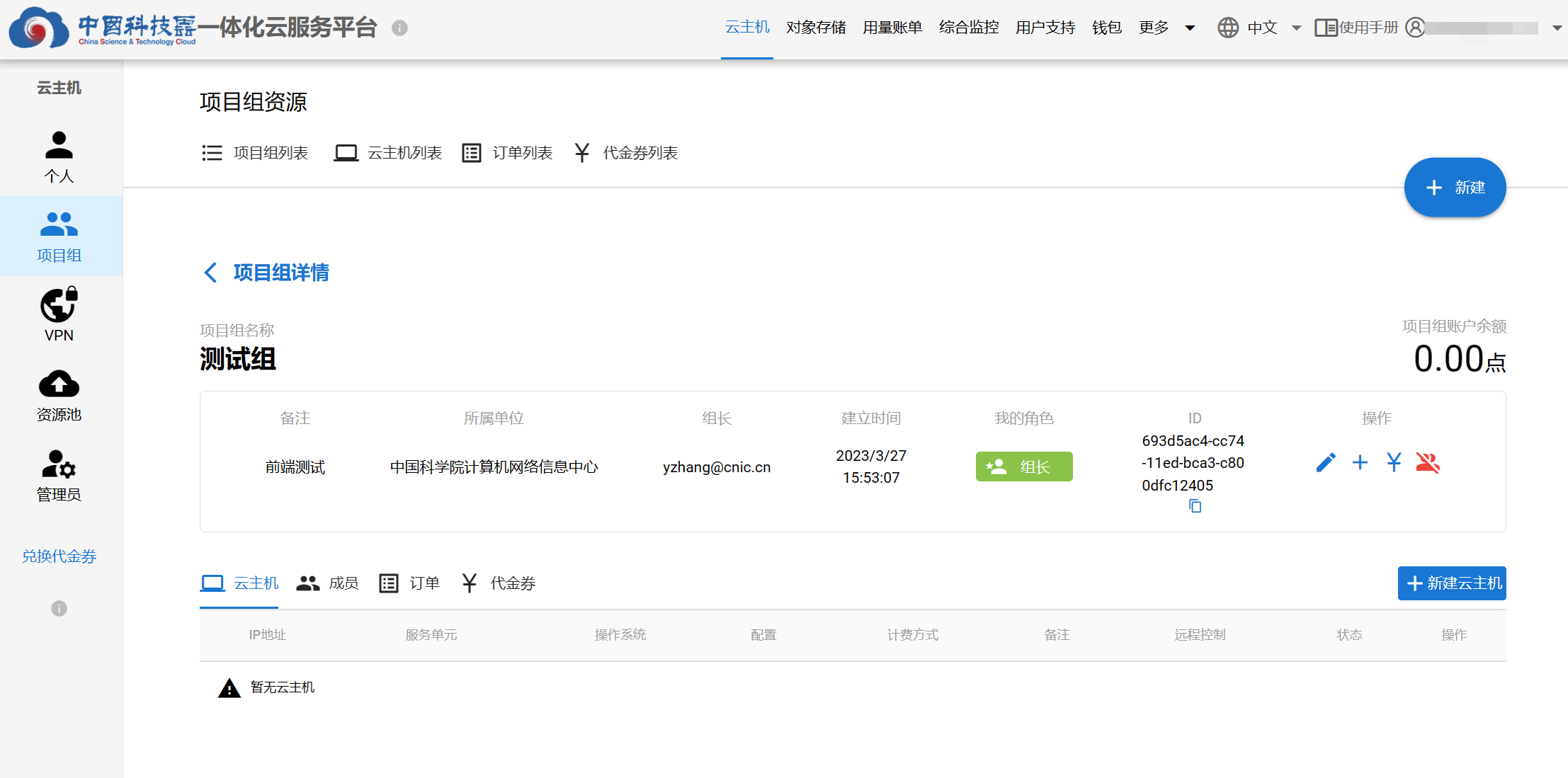Click the 远程控制 column header
This screenshot has height=778, width=1568.
(x=1200, y=635)
